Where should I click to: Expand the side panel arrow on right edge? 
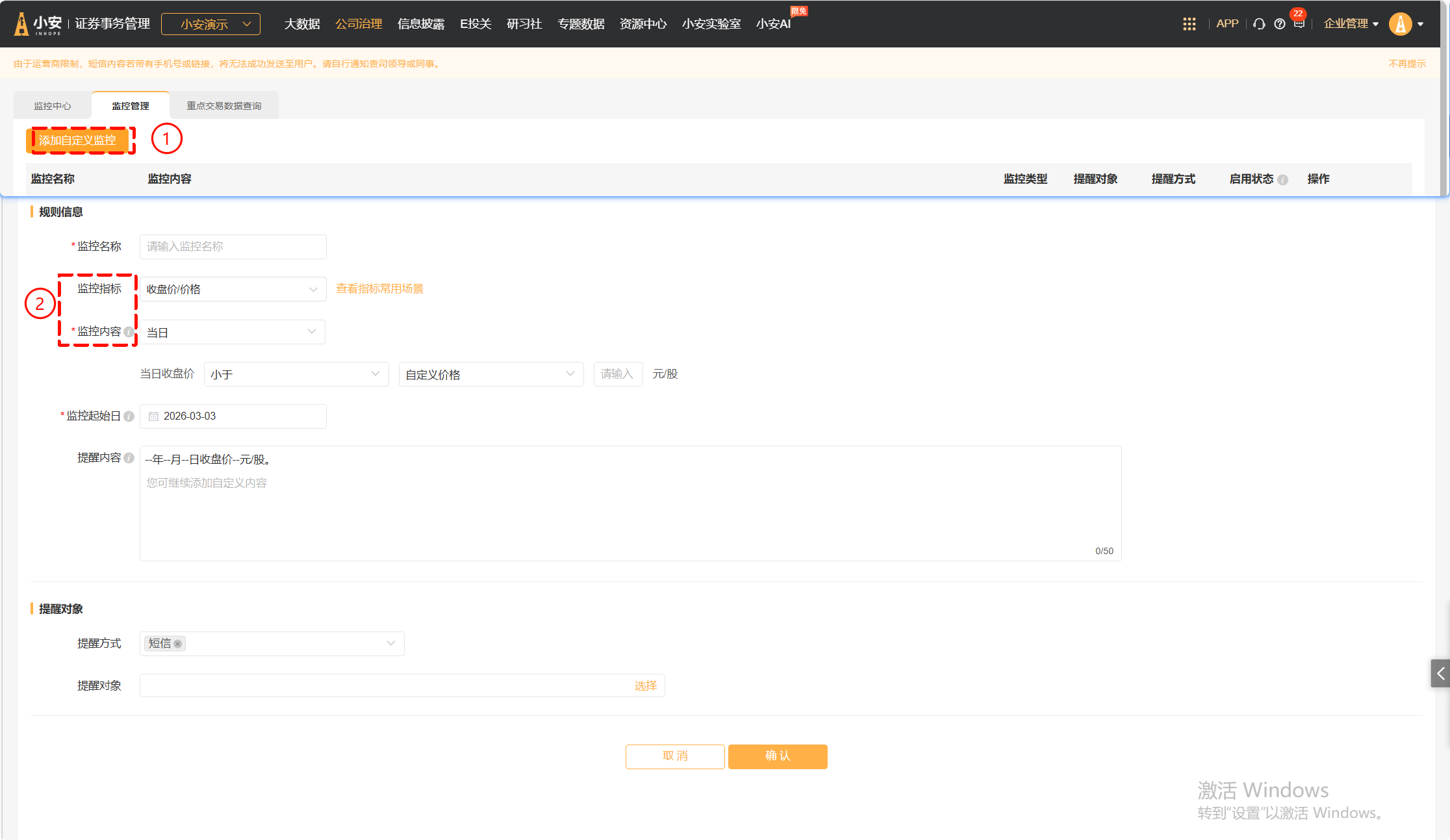click(1440, 674)
